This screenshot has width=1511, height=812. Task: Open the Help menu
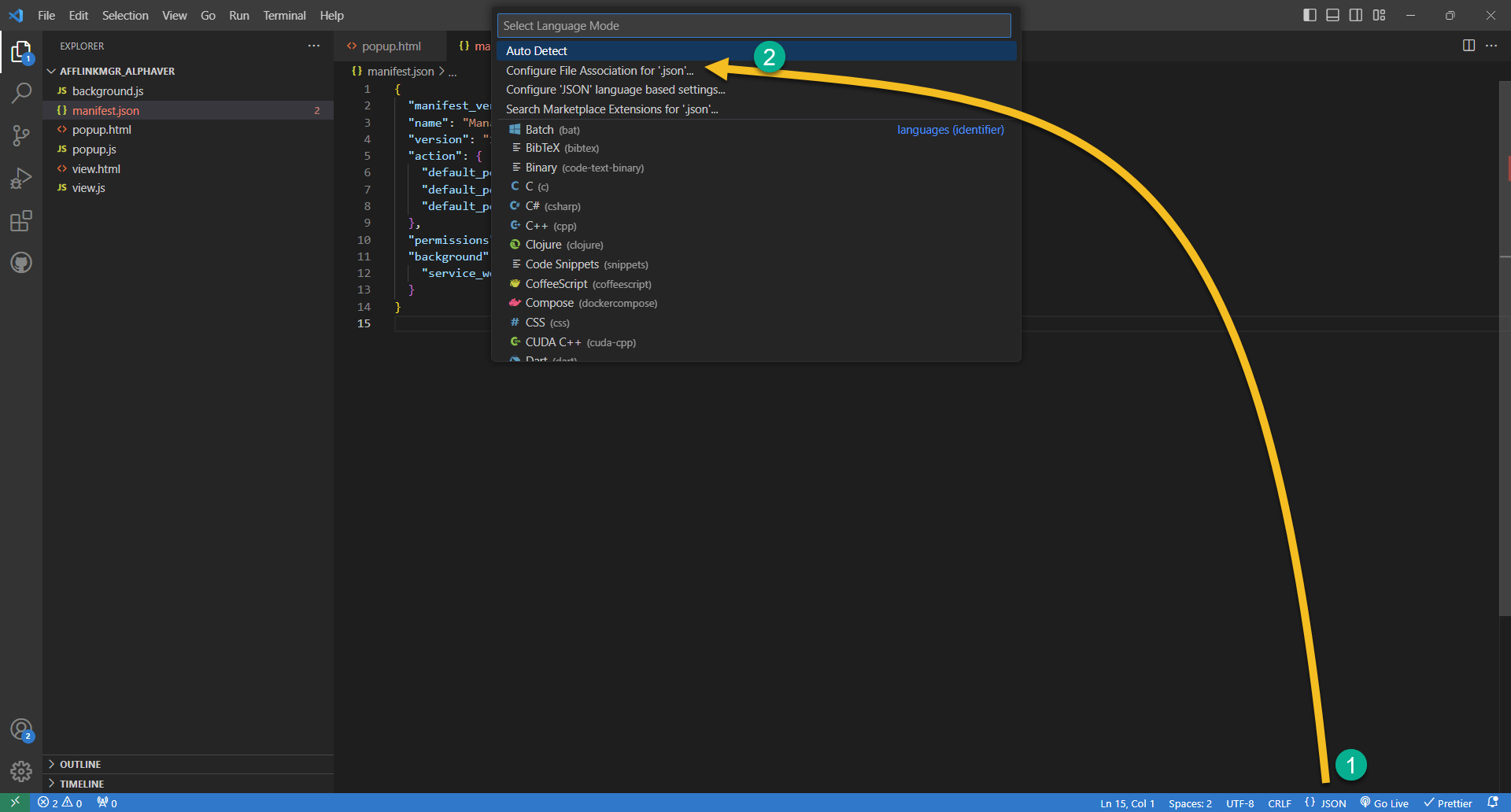[x=332, y=15]
